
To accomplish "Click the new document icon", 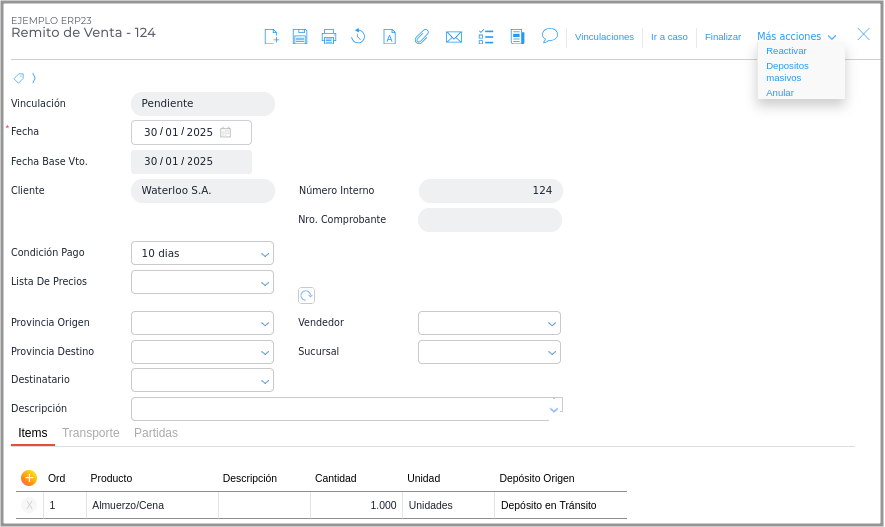I will [x=271, y=37].
